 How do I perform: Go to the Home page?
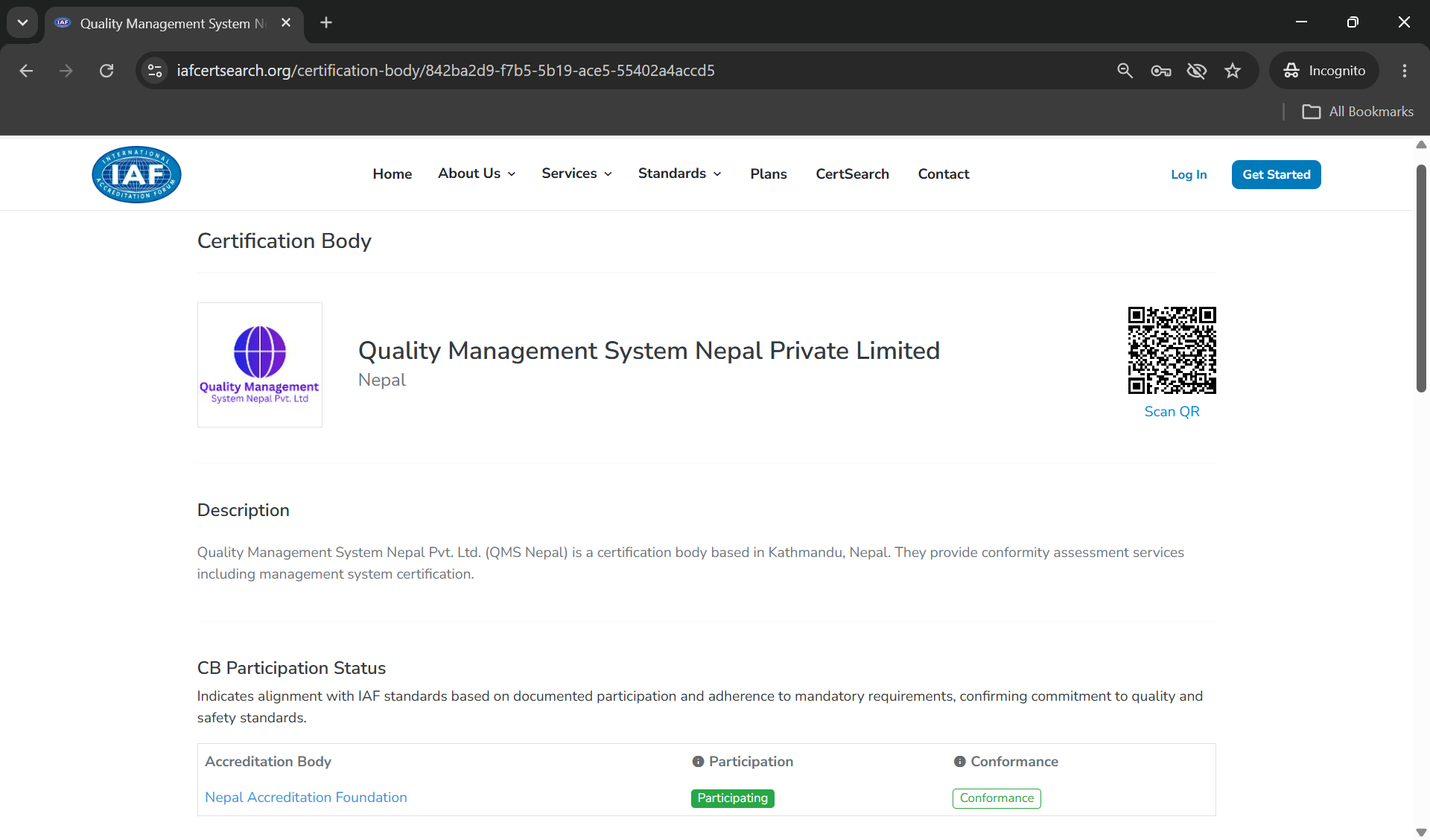(x=393, y=174)
